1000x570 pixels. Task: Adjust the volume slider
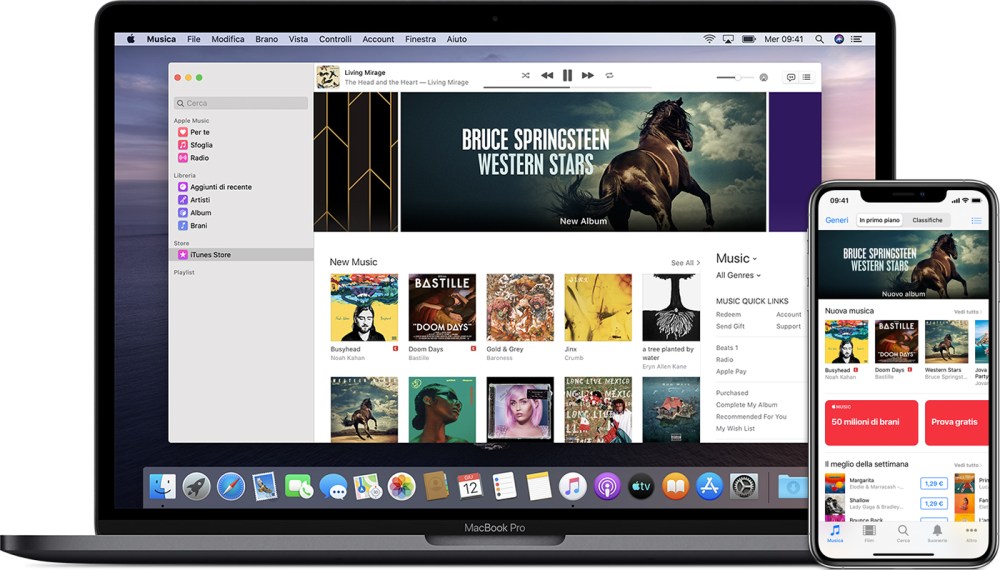point(735,78)
